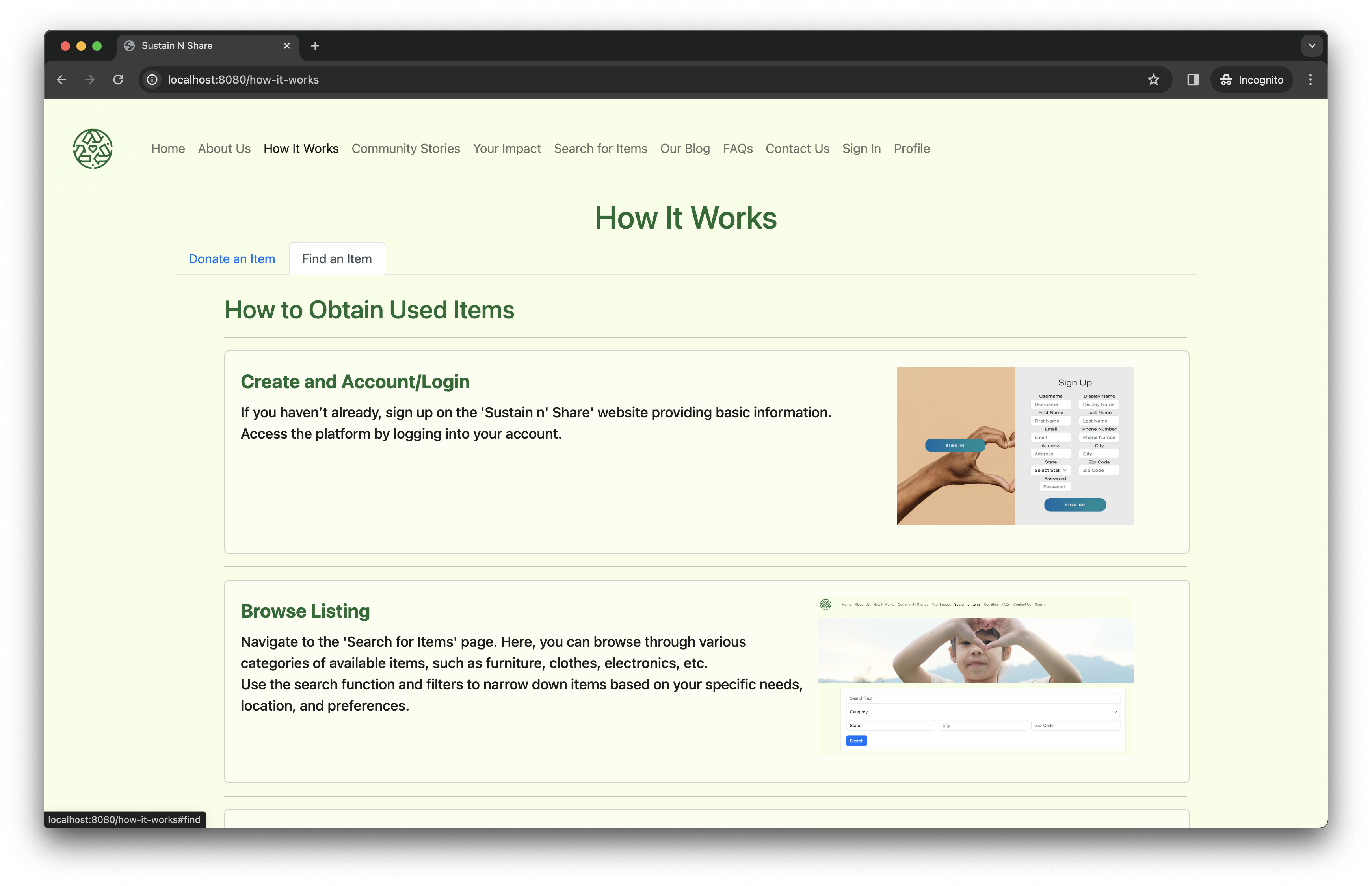The height and width of the screenshot is (886, 1372).
Task: Open the Profile nav link
Action: click(911, 149)
